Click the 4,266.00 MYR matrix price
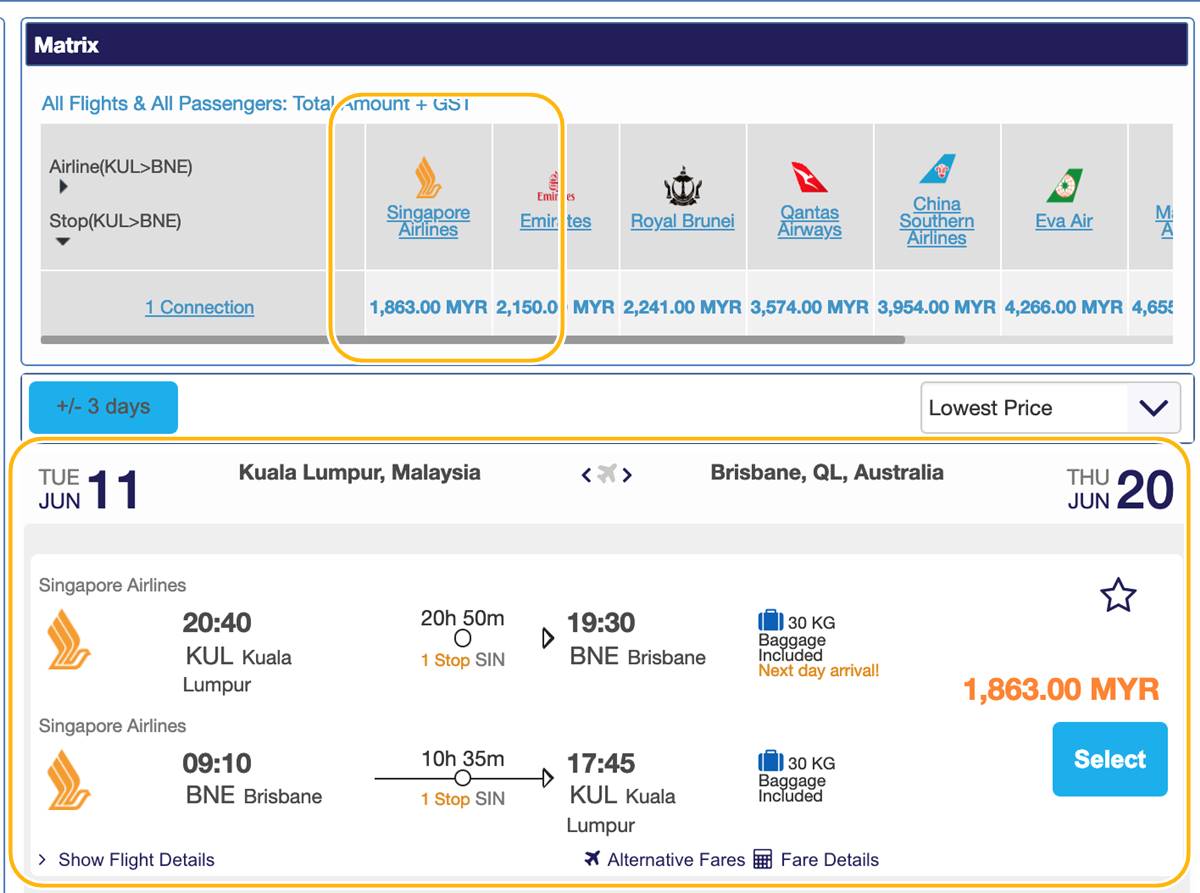The image size is (1200, 893). [x=1063, y=307]
